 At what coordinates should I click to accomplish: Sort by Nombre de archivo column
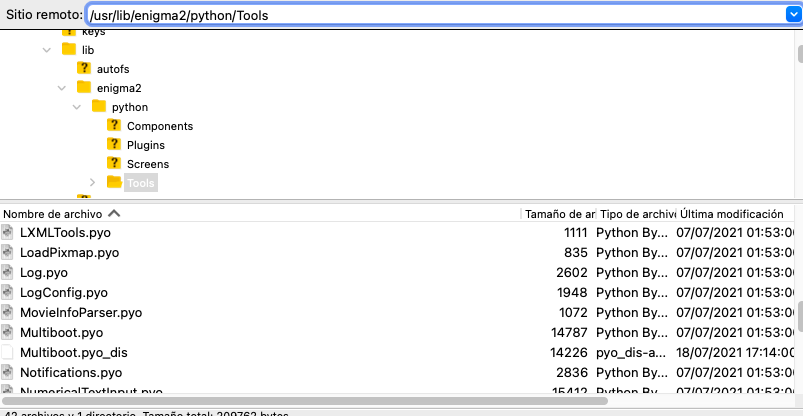pos(55,214)
